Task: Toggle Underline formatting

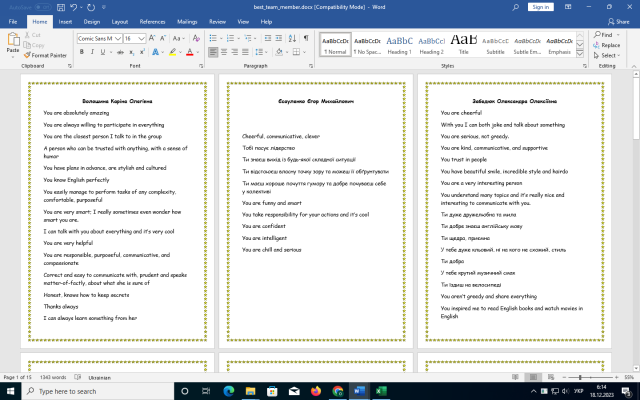Action: (103, 52)
